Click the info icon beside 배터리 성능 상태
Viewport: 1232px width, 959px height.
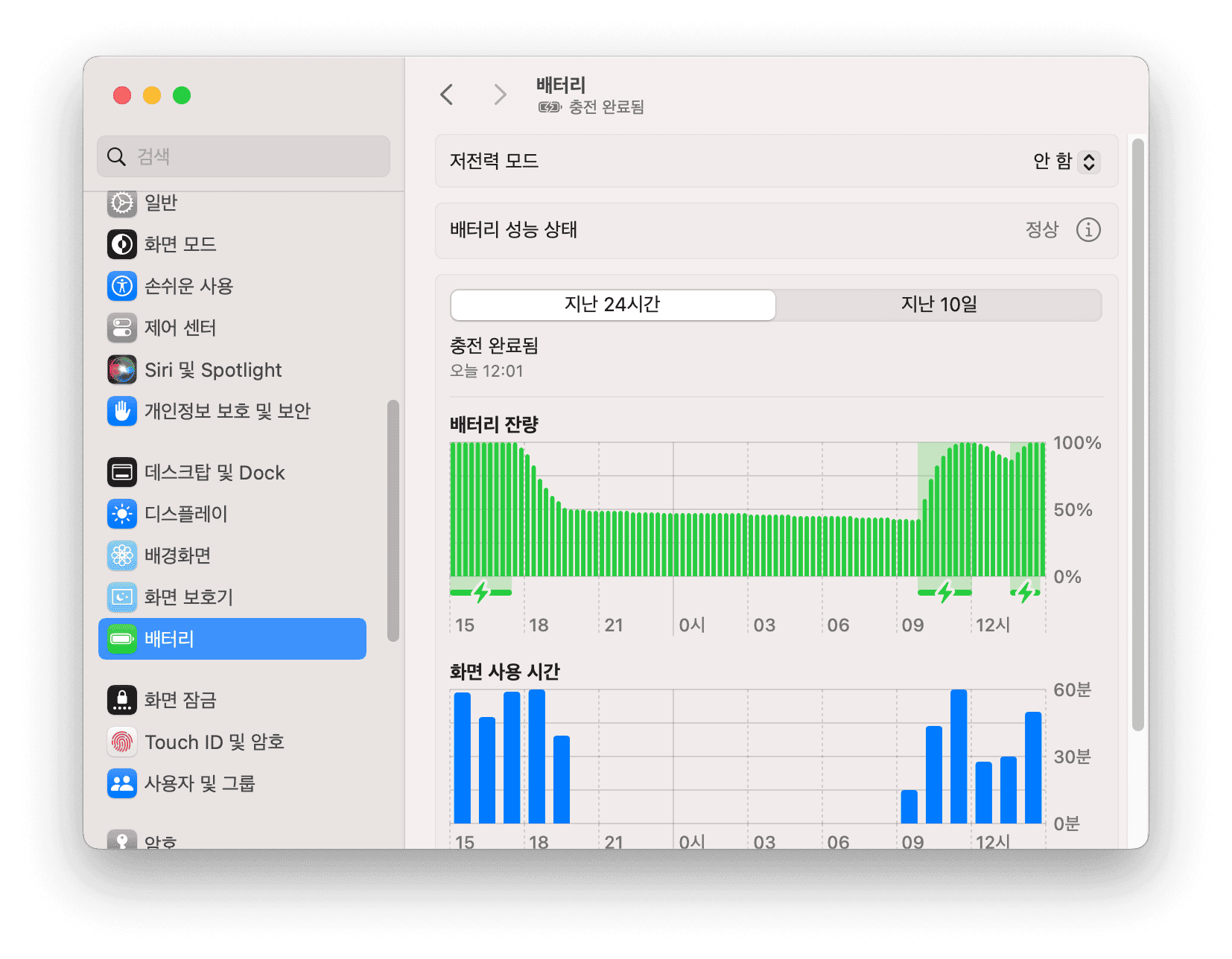click(1088, 230)
